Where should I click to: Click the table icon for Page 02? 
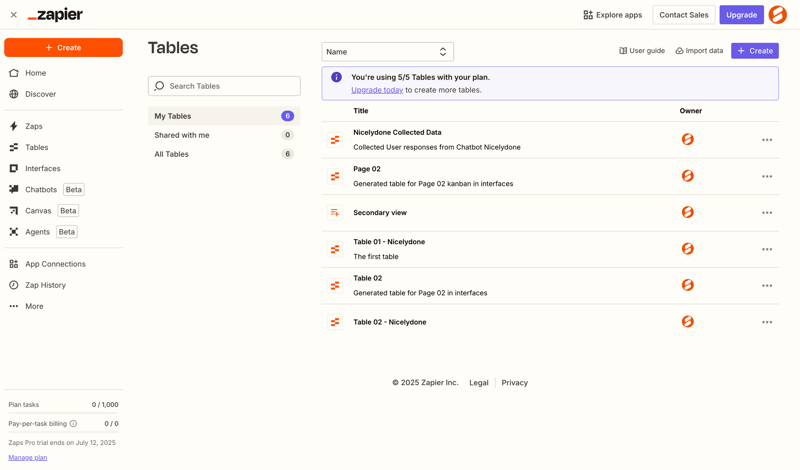click(335, 176)
